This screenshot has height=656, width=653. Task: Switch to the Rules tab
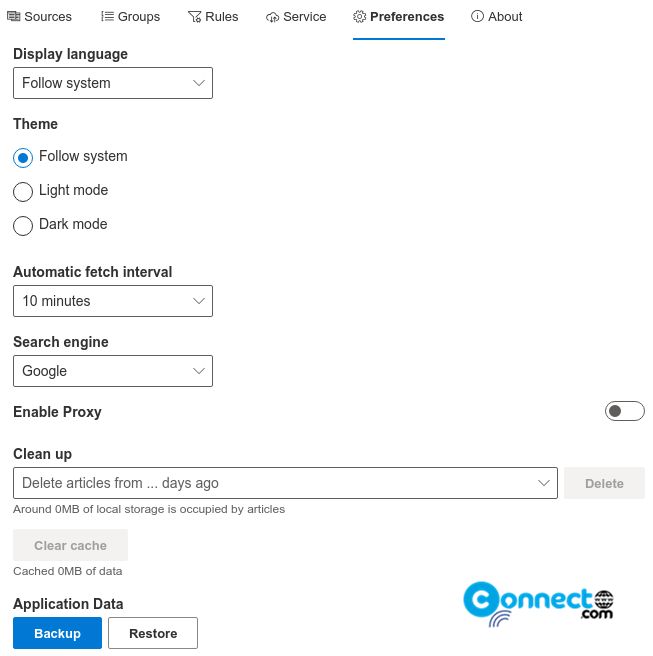(213, 17)
